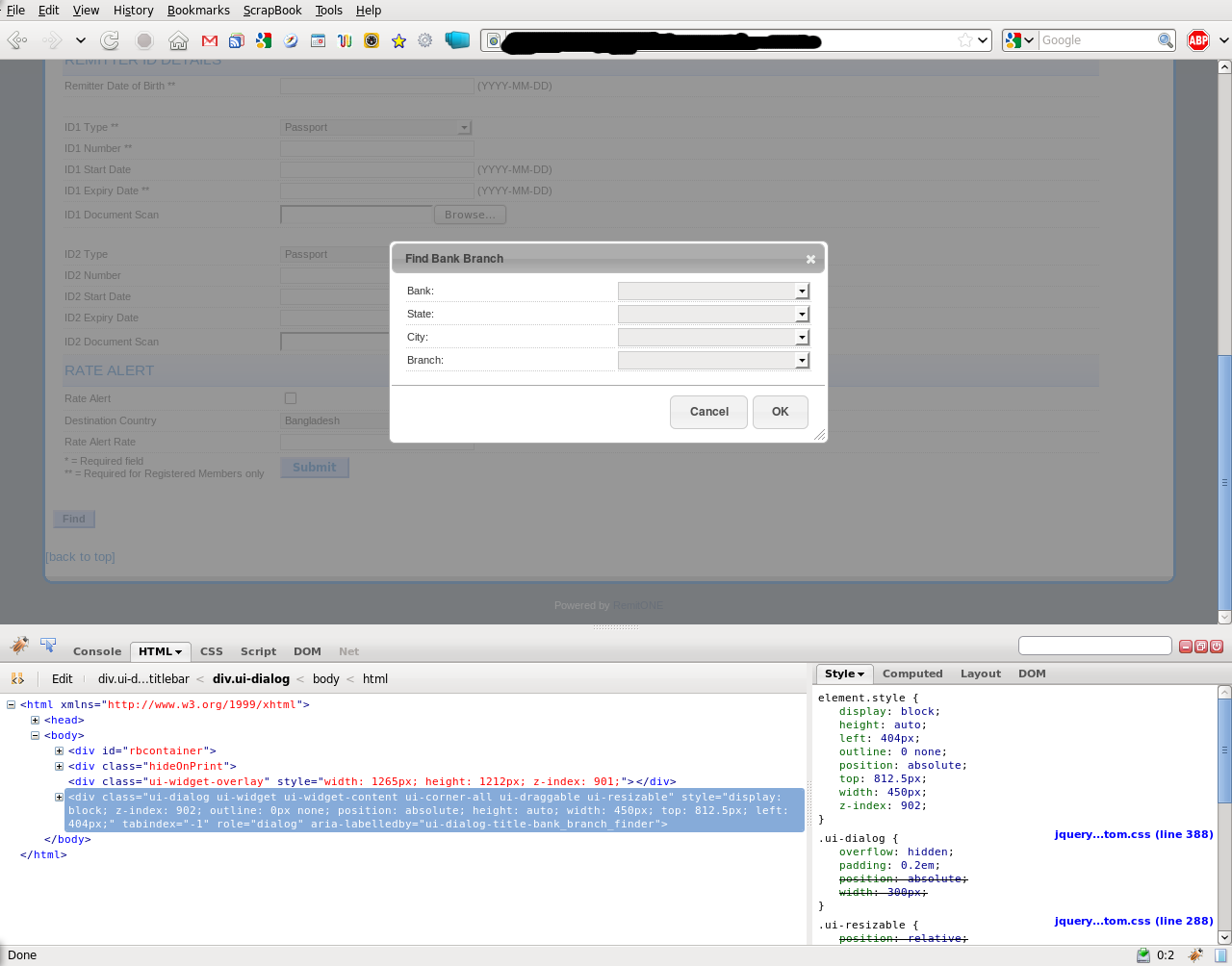1232x966 pixels.
Task: Open the Bank dropdown in dialog
Action: pyautogui.click(x=713, y=292)
